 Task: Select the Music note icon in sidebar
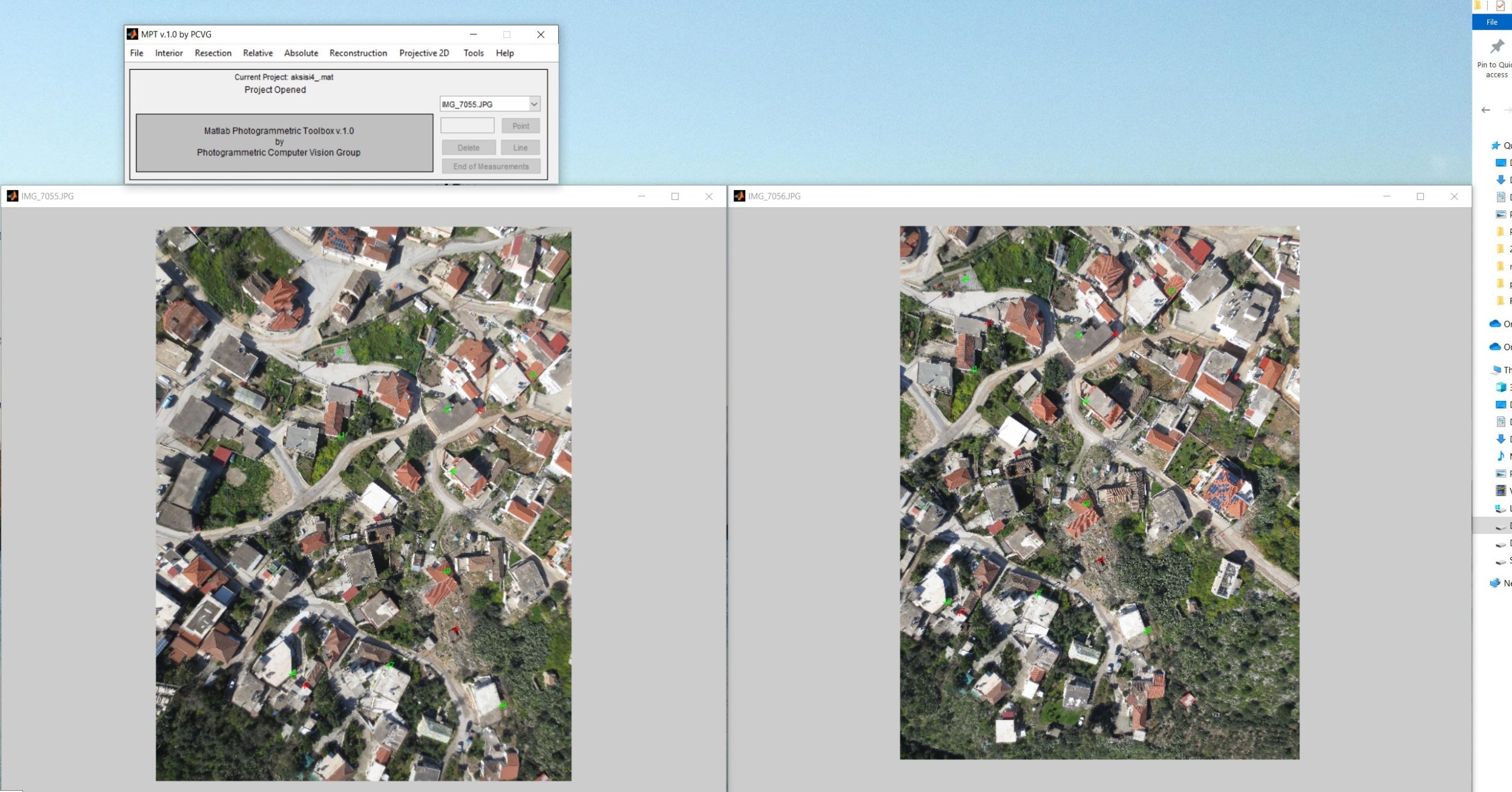point(1500,456)
